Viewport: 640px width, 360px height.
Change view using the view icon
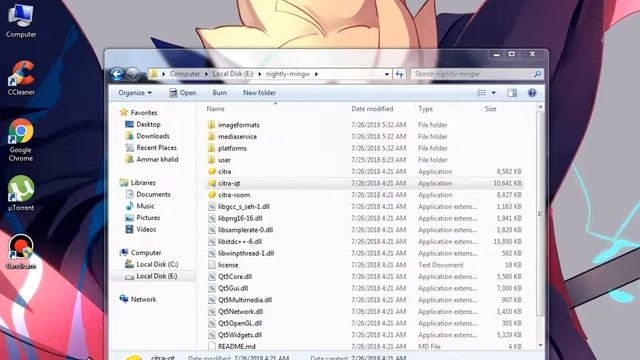[x=482, y=93]
